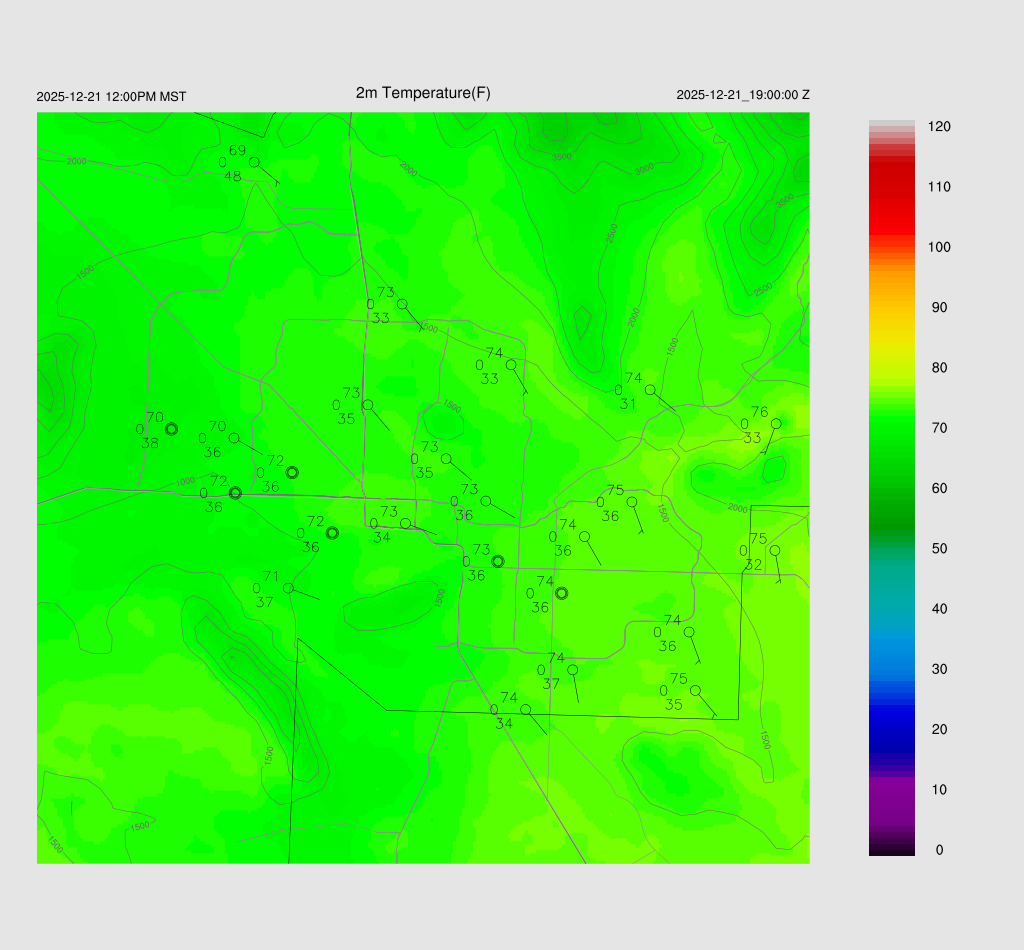Click the station circle showing 74 and 37
1024x950 pixels.
pyautogui.click(x=572, y=670)
